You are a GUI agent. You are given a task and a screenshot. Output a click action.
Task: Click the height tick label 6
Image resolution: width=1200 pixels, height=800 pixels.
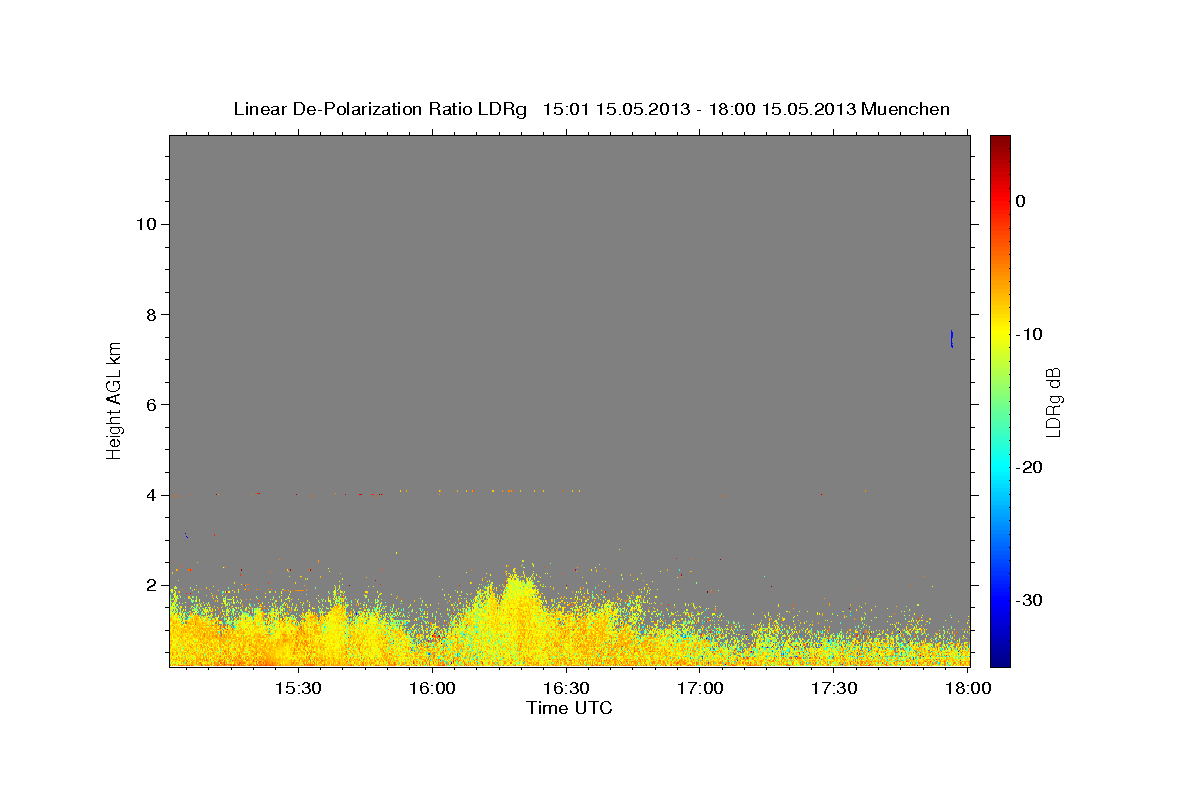pos(151,405)
